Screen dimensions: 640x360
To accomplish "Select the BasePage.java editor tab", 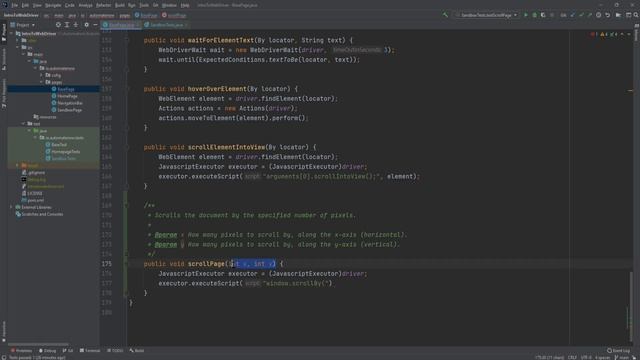I will (x=121, y=25).
